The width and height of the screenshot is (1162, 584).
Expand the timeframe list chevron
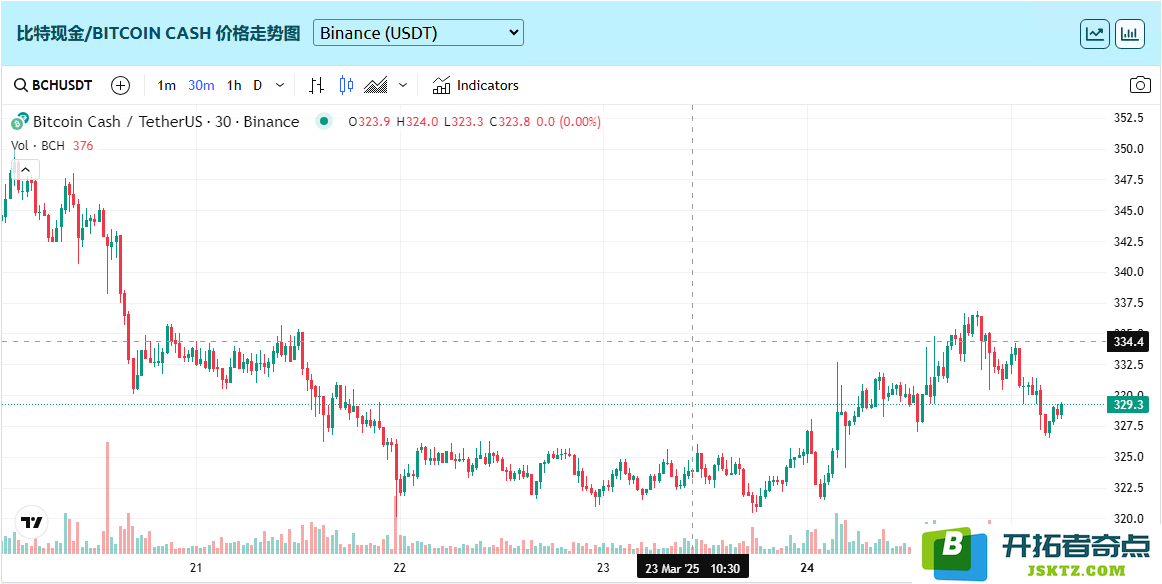pyautogui.click(x=280, y=85)
